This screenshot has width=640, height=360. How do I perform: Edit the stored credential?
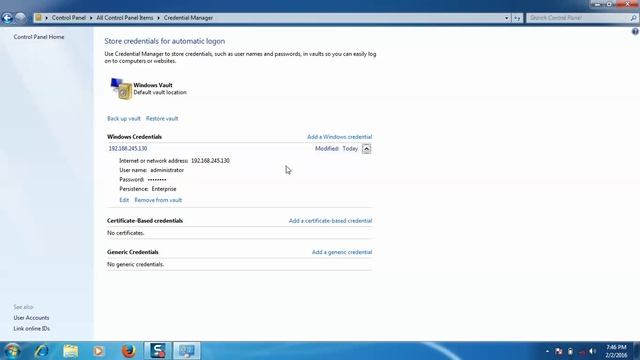click(x=124, y=200)
